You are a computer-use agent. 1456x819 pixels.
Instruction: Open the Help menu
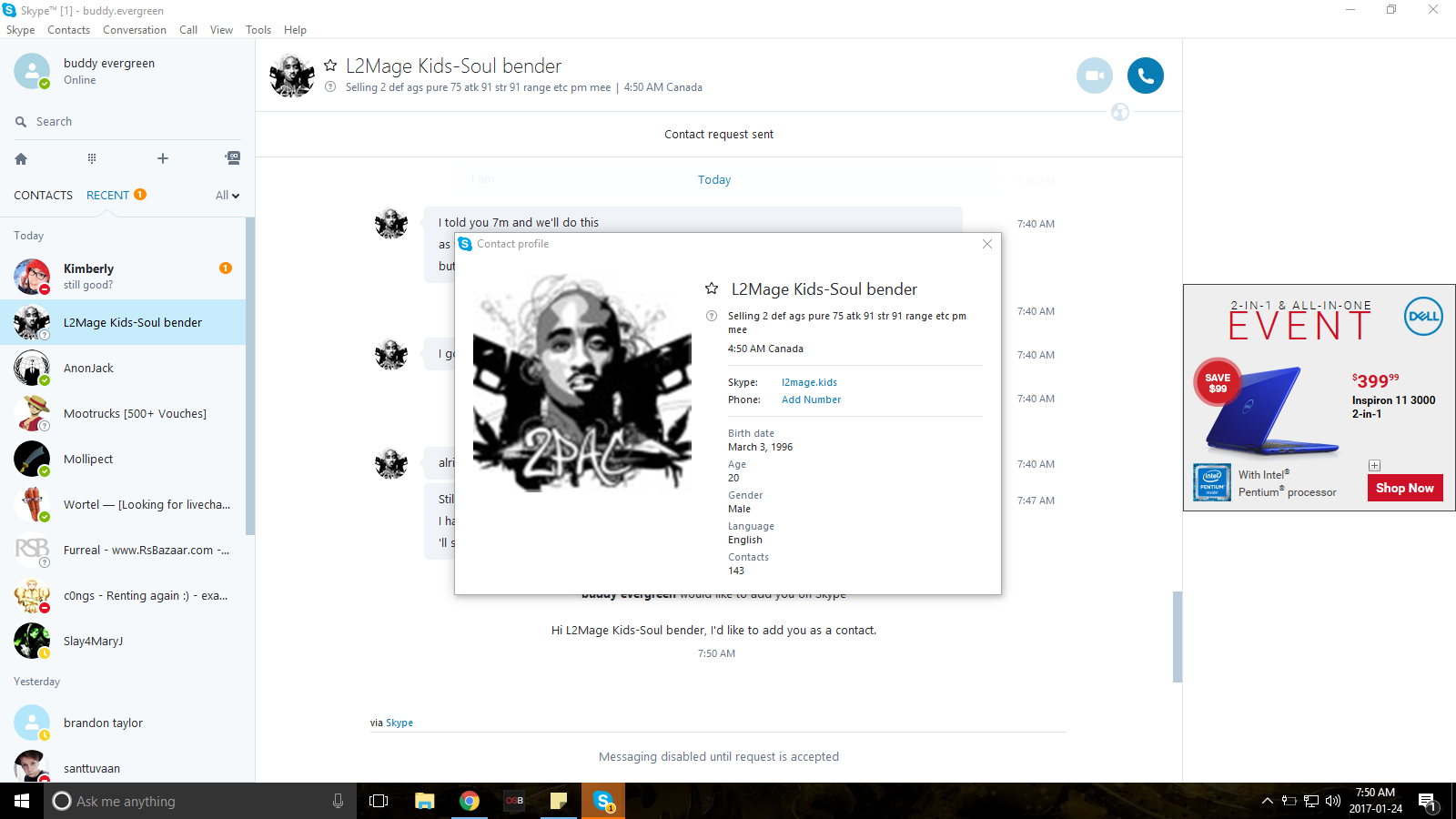point(295,30)
